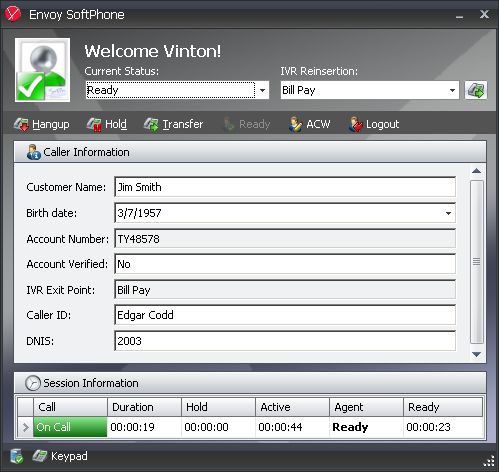Click the Ready column header in session table
The image size is (499, 472).
(443, 407)
